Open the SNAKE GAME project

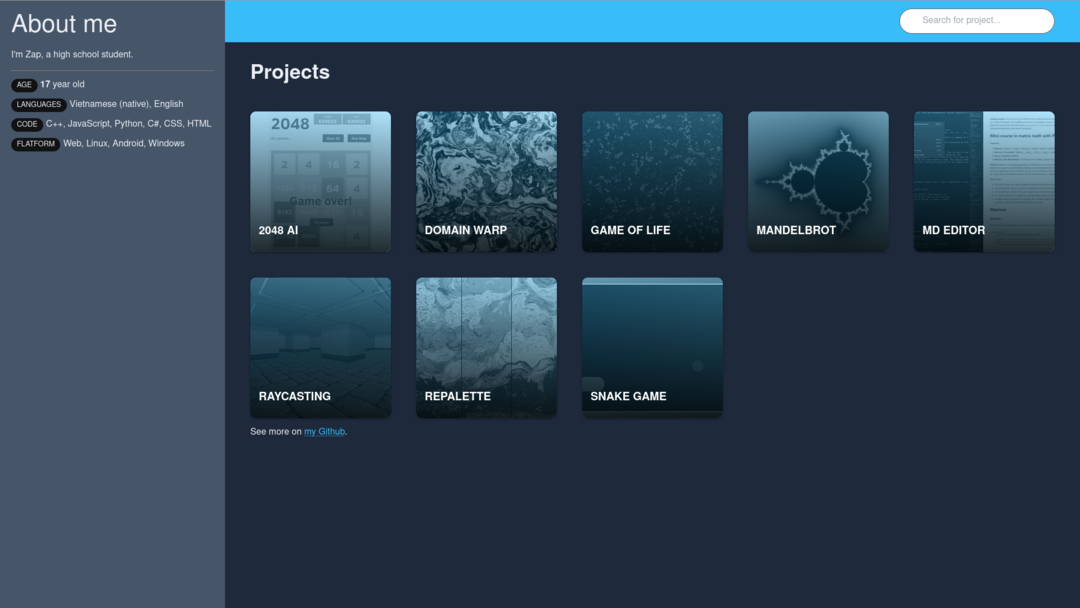[652, 347]
